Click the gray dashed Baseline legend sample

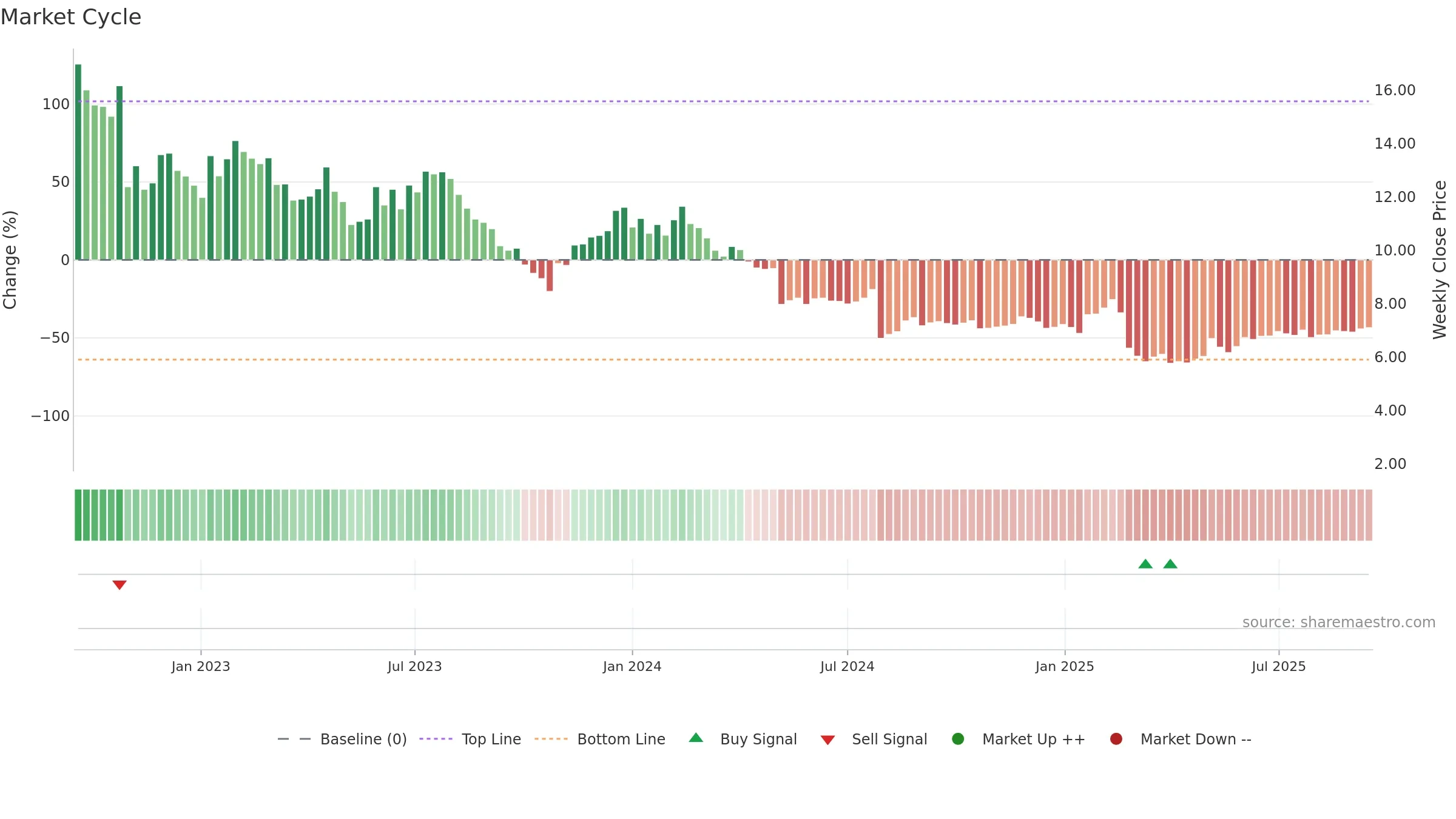[294, 739]
